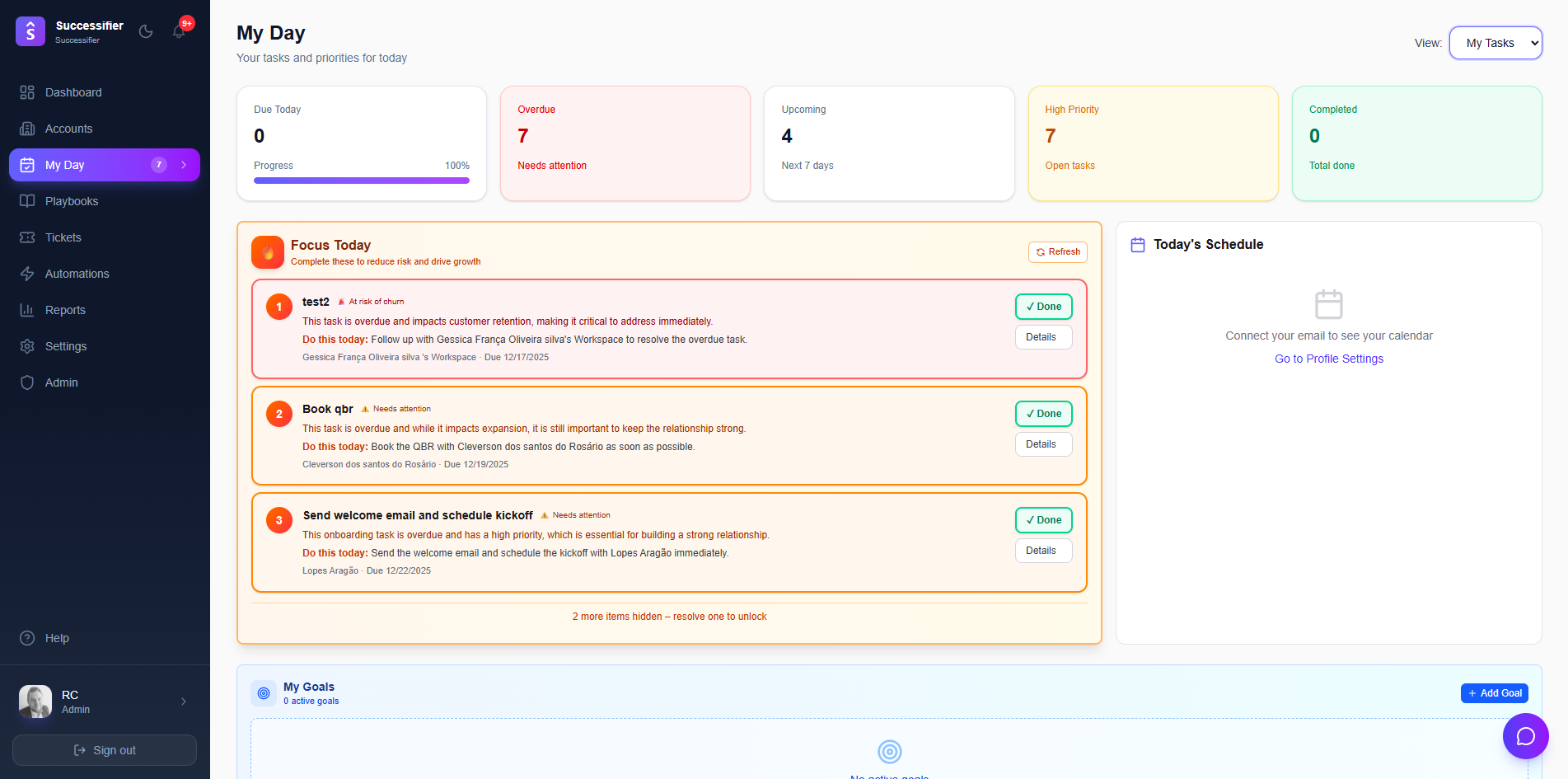
Task: Open the View My Tasks dropdown
Action: [1495, 43]
